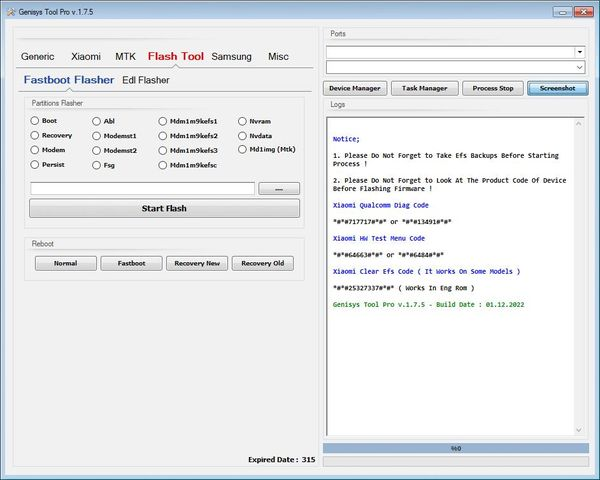Pick the Modemst2 partition option
Image resolution: width=600 pixels, height=480 pixels.
(x=96, y=150)
